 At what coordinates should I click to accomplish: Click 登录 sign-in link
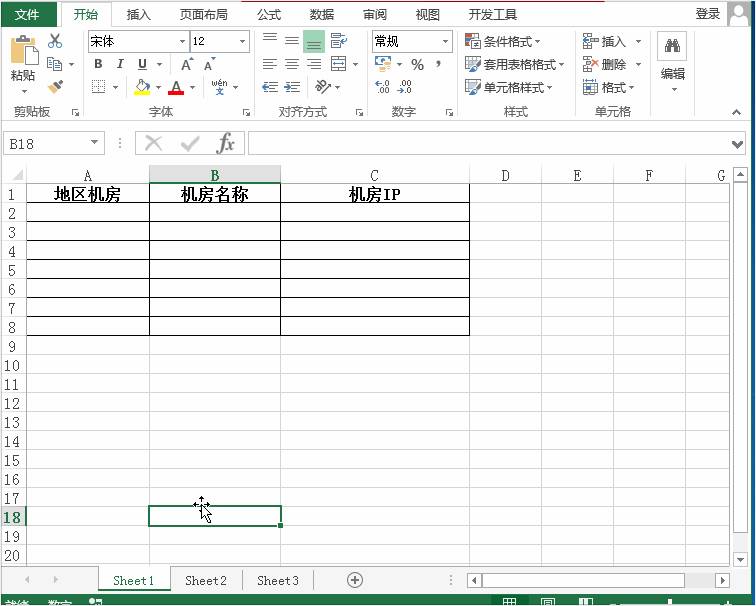(x=708, y=13)
